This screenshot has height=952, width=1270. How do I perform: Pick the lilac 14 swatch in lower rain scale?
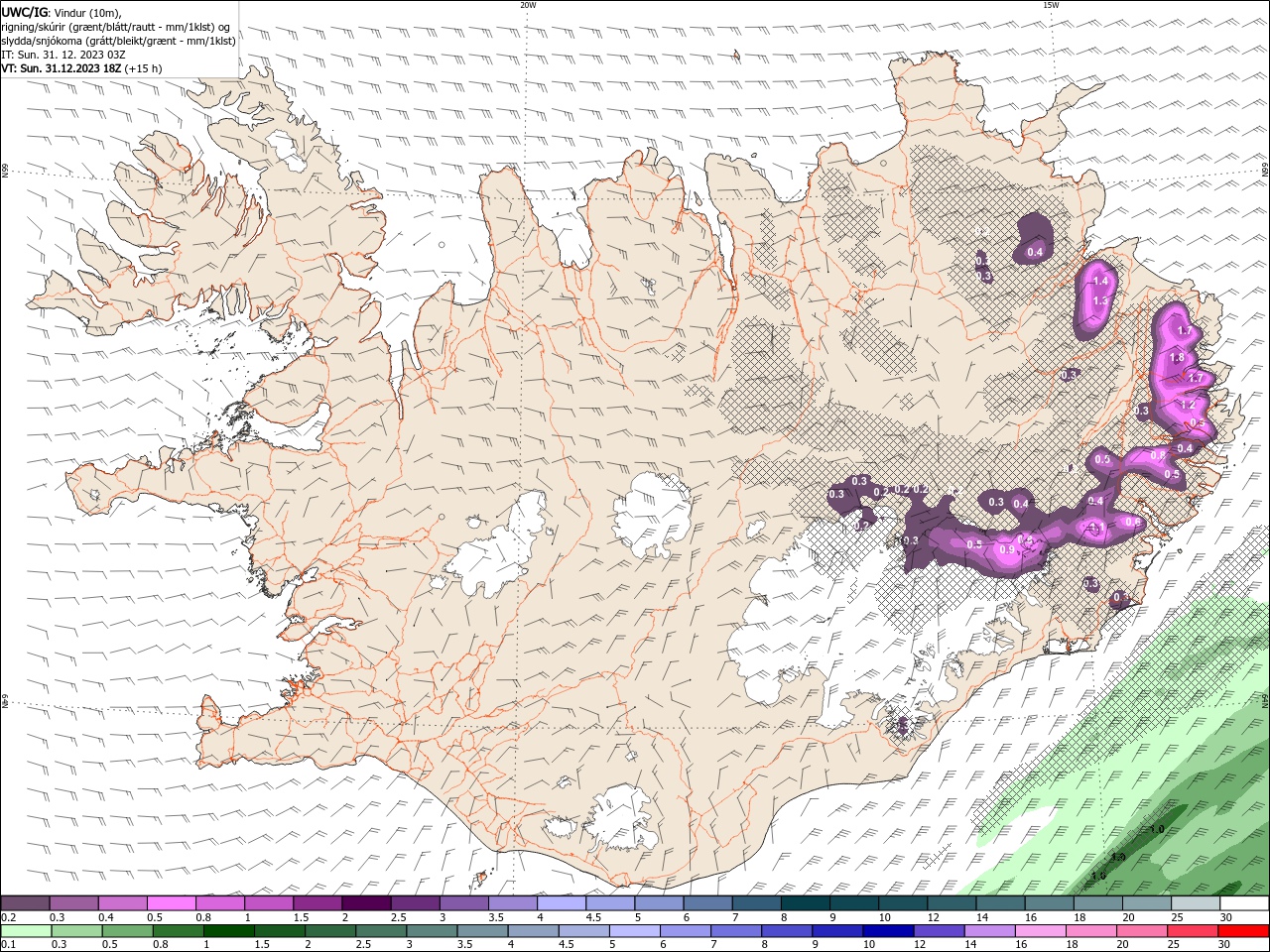(989, 931)
